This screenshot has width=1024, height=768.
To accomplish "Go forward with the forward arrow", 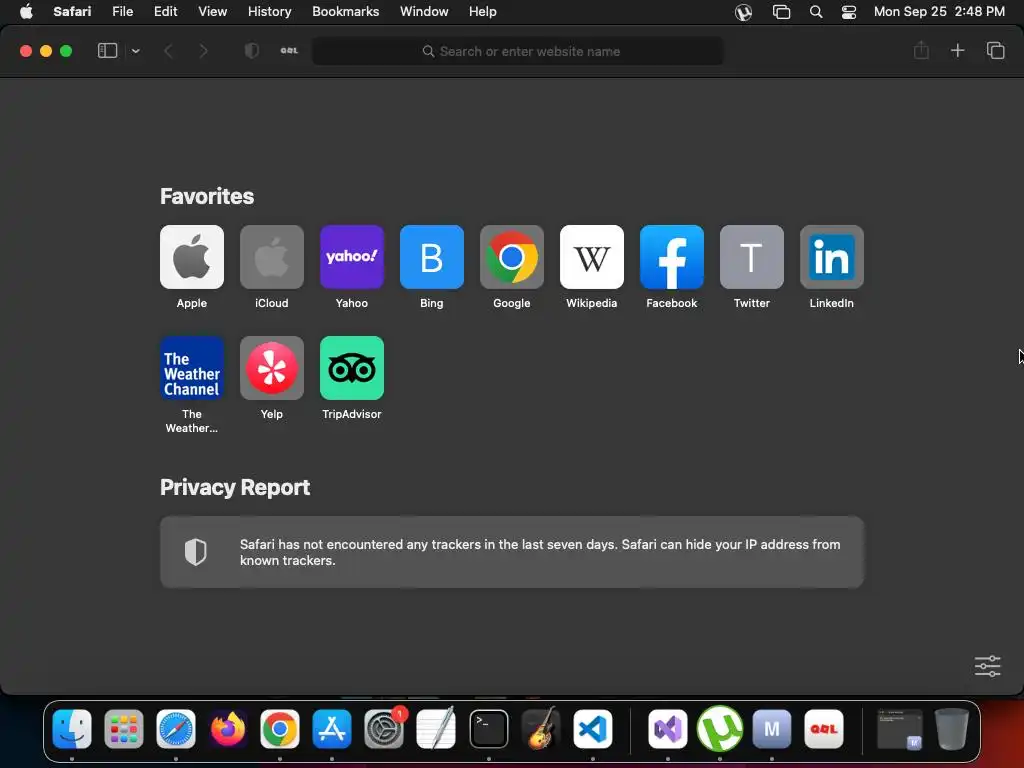I will (203, 51).
